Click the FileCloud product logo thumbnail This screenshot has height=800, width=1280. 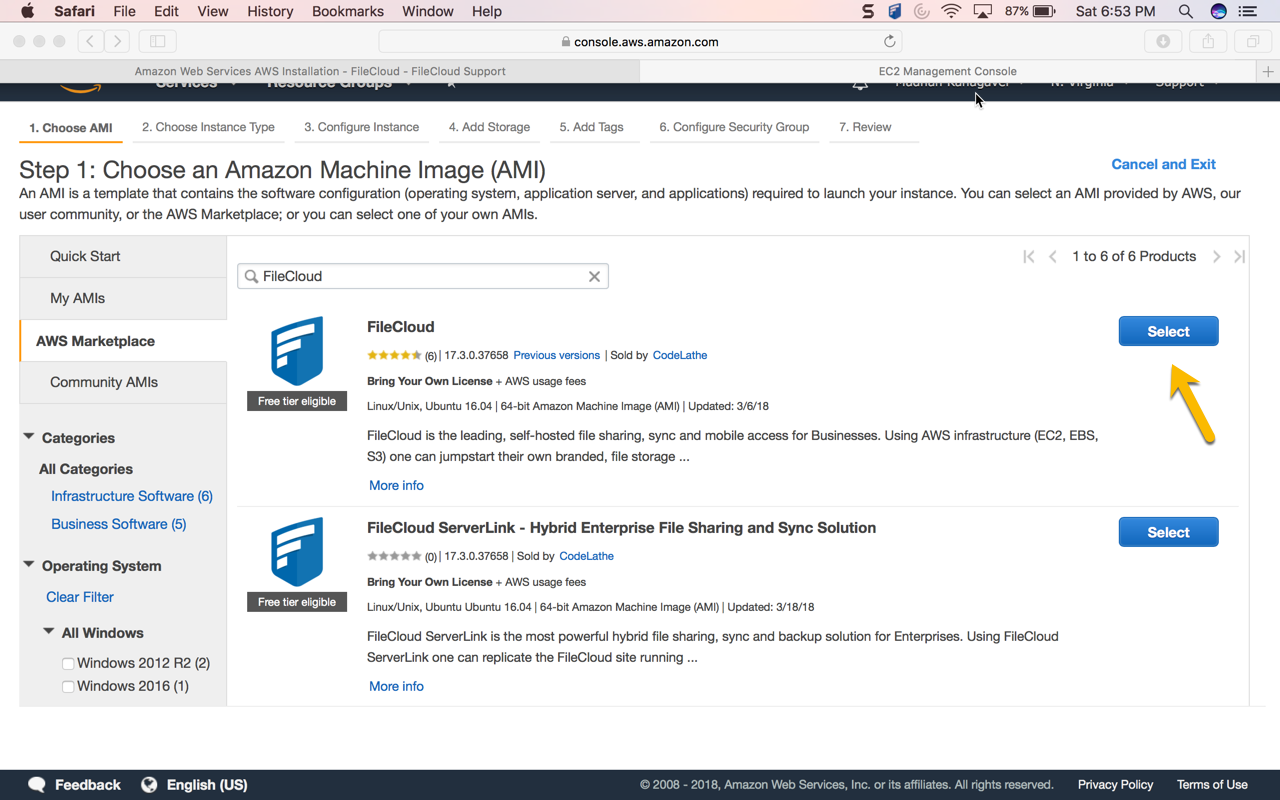point(297,352)
